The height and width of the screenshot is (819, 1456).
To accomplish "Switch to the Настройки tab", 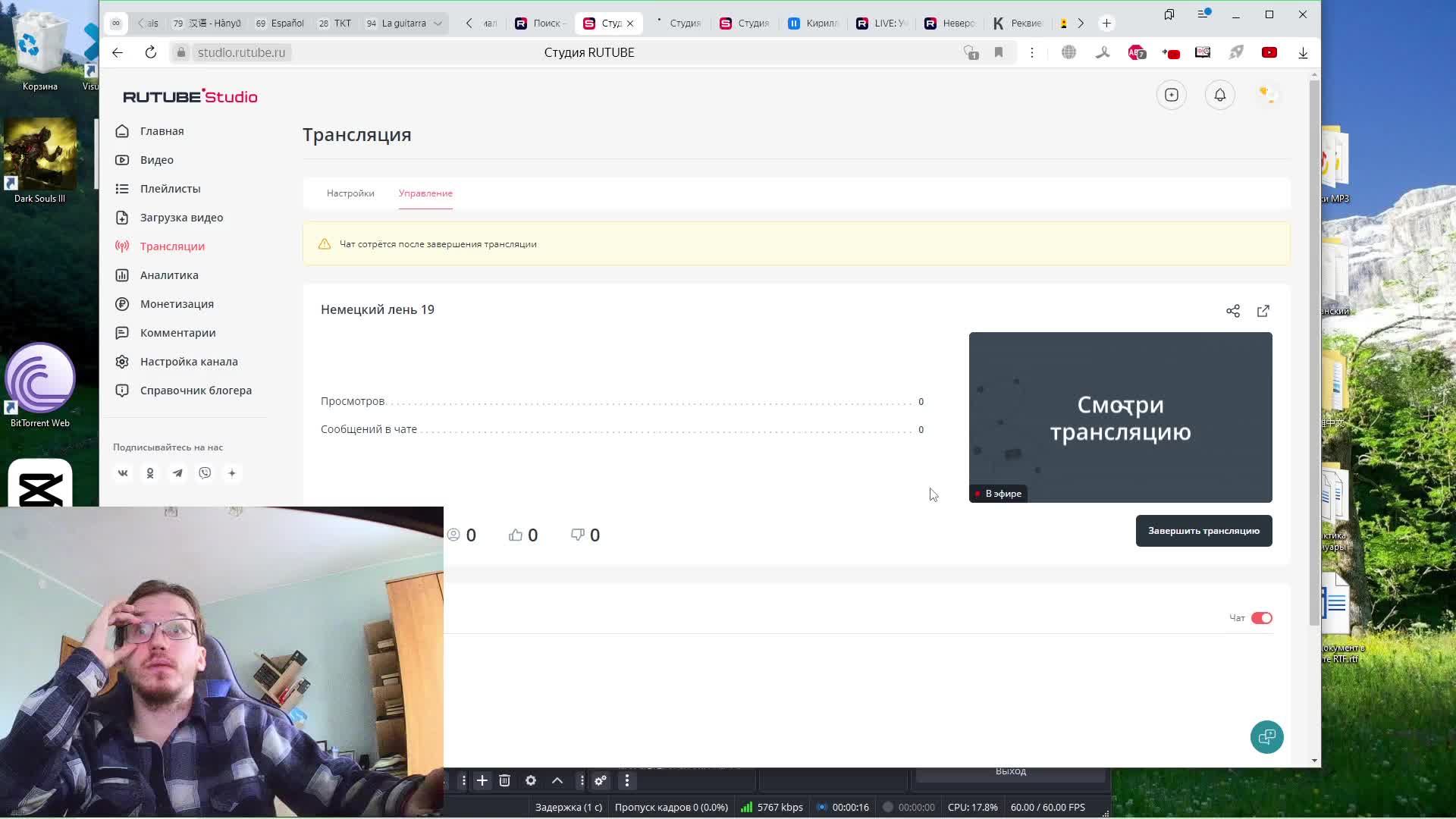I will pyautogui.click(x=350, y=193).
